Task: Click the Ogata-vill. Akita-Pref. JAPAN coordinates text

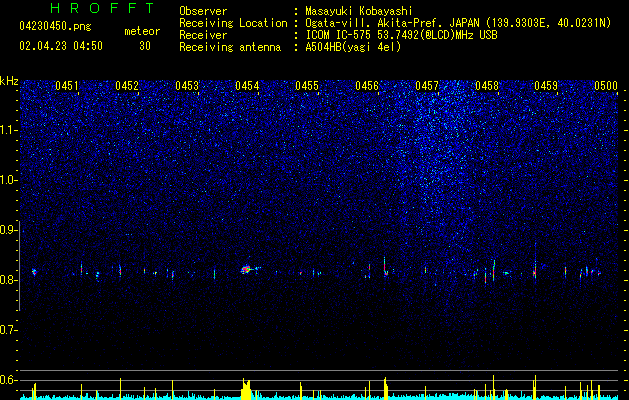Action: (458, 23)
